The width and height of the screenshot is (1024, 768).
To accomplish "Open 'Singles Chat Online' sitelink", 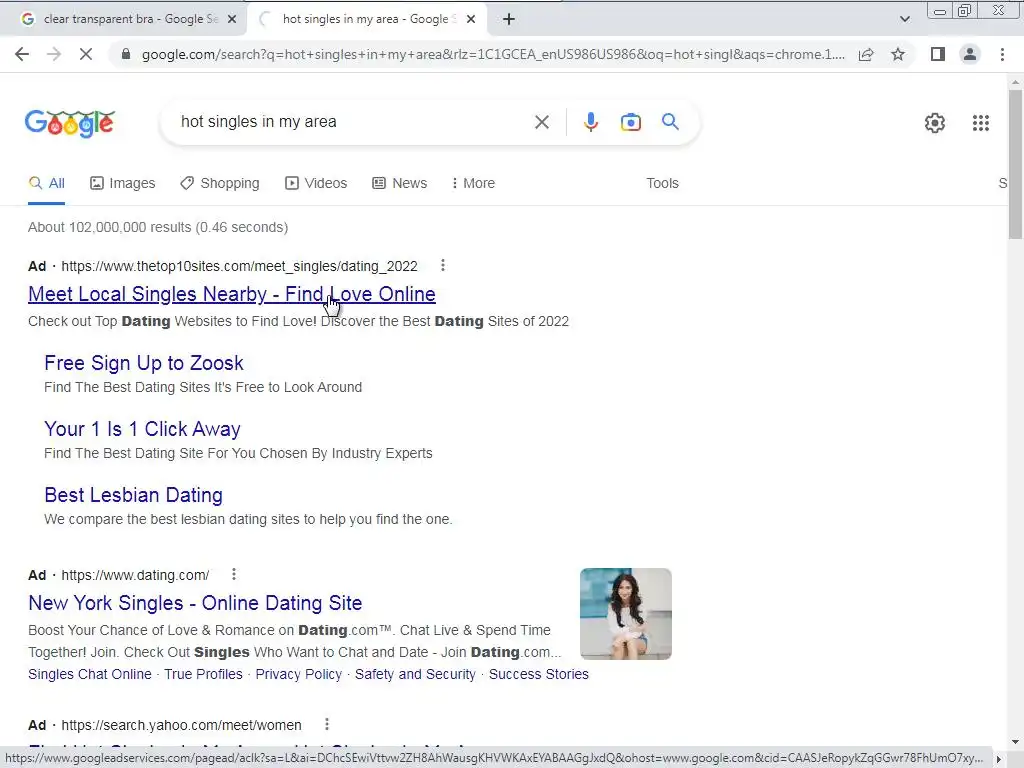I will (x=90, y=674).
